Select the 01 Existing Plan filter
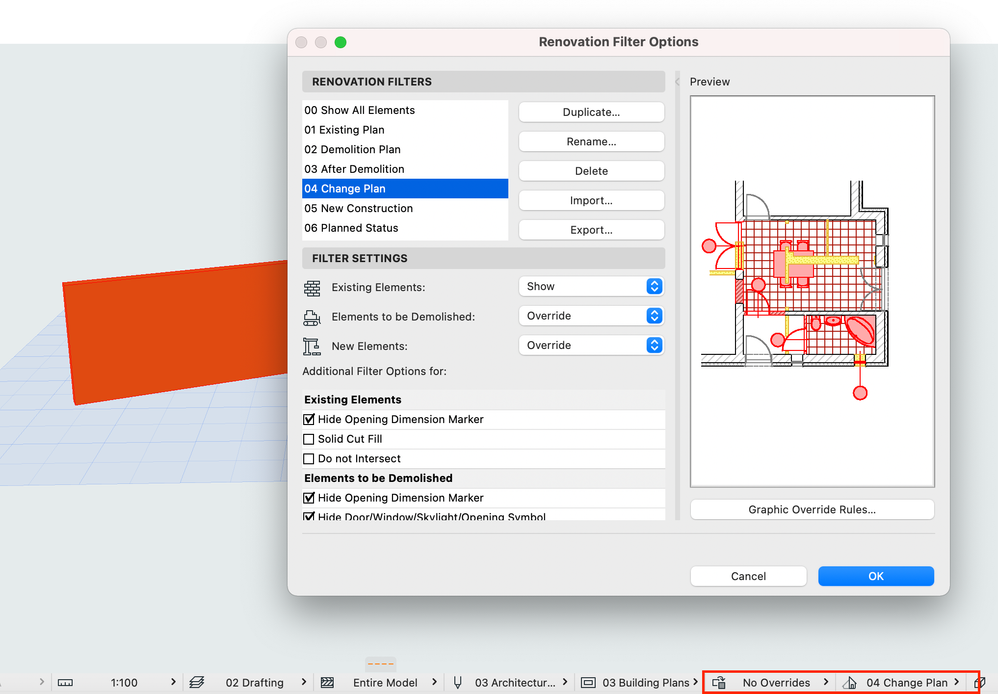Viewport: 998px width, 694px height. click(405, 130)
